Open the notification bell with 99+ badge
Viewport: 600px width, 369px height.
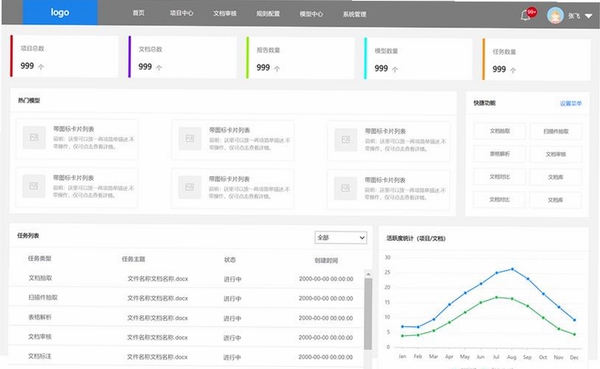point(528,15)
